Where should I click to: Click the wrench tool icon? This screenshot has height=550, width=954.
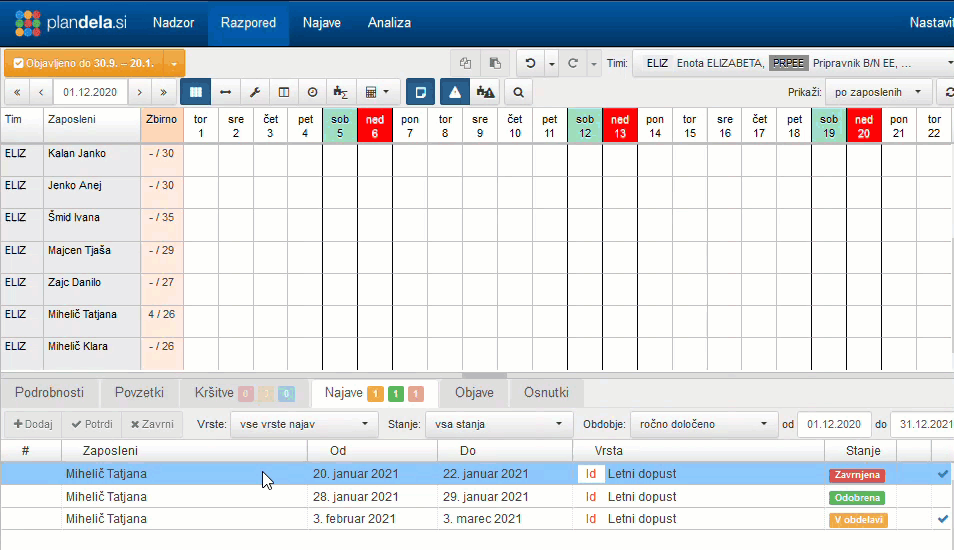click(x=254, y=92)
